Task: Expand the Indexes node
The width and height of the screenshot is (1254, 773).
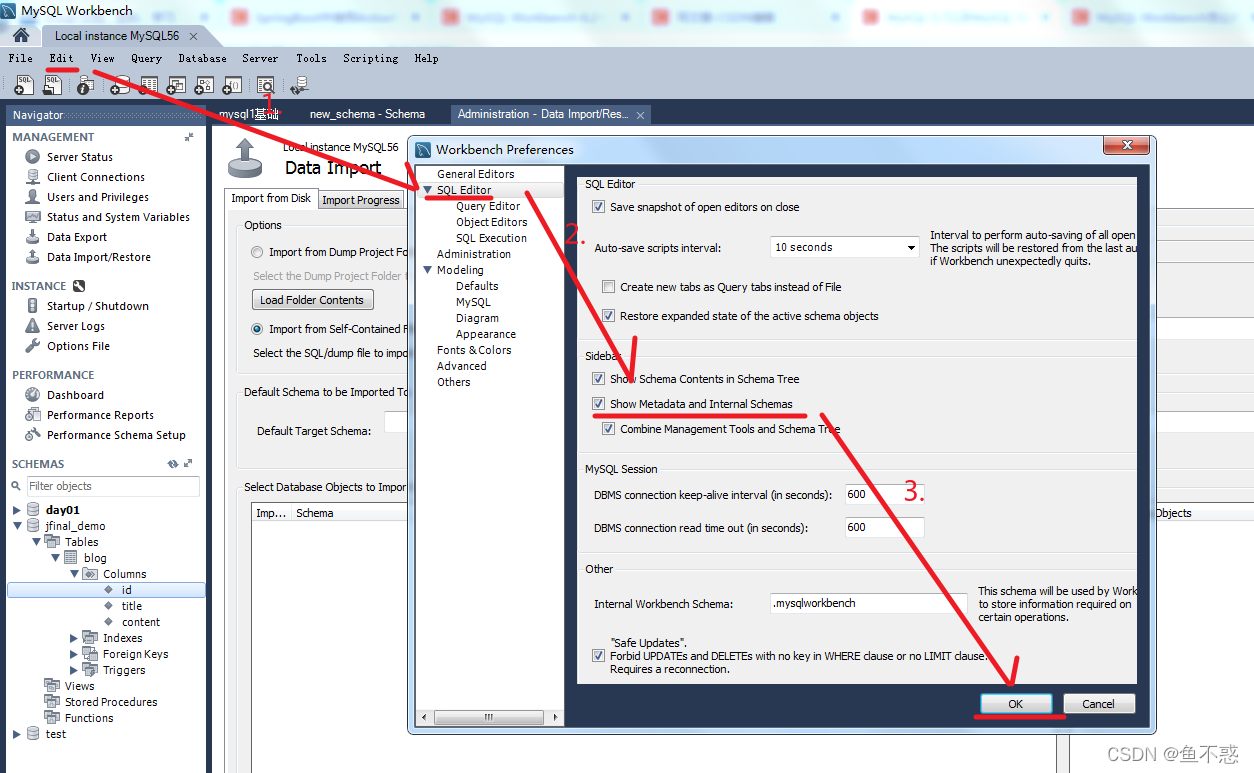Action: pos(74,638)
